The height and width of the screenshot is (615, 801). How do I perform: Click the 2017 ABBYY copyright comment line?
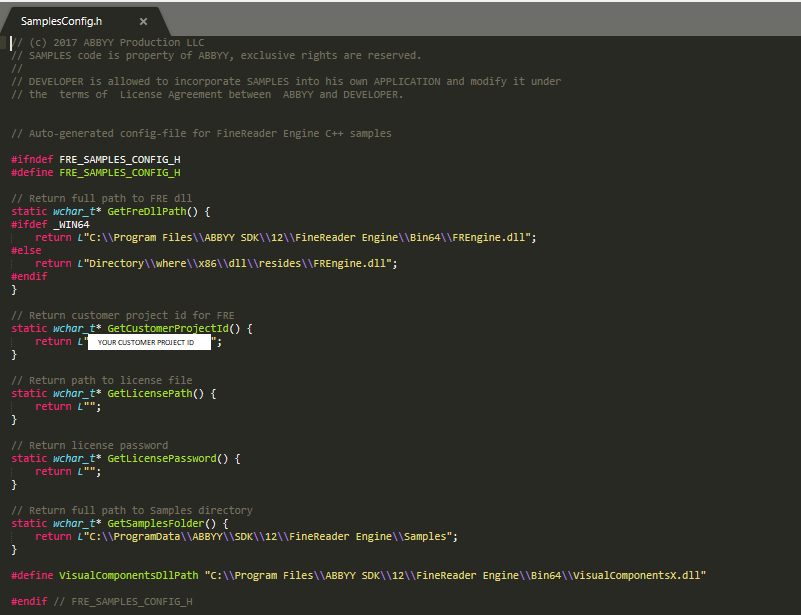pos(108,42)
